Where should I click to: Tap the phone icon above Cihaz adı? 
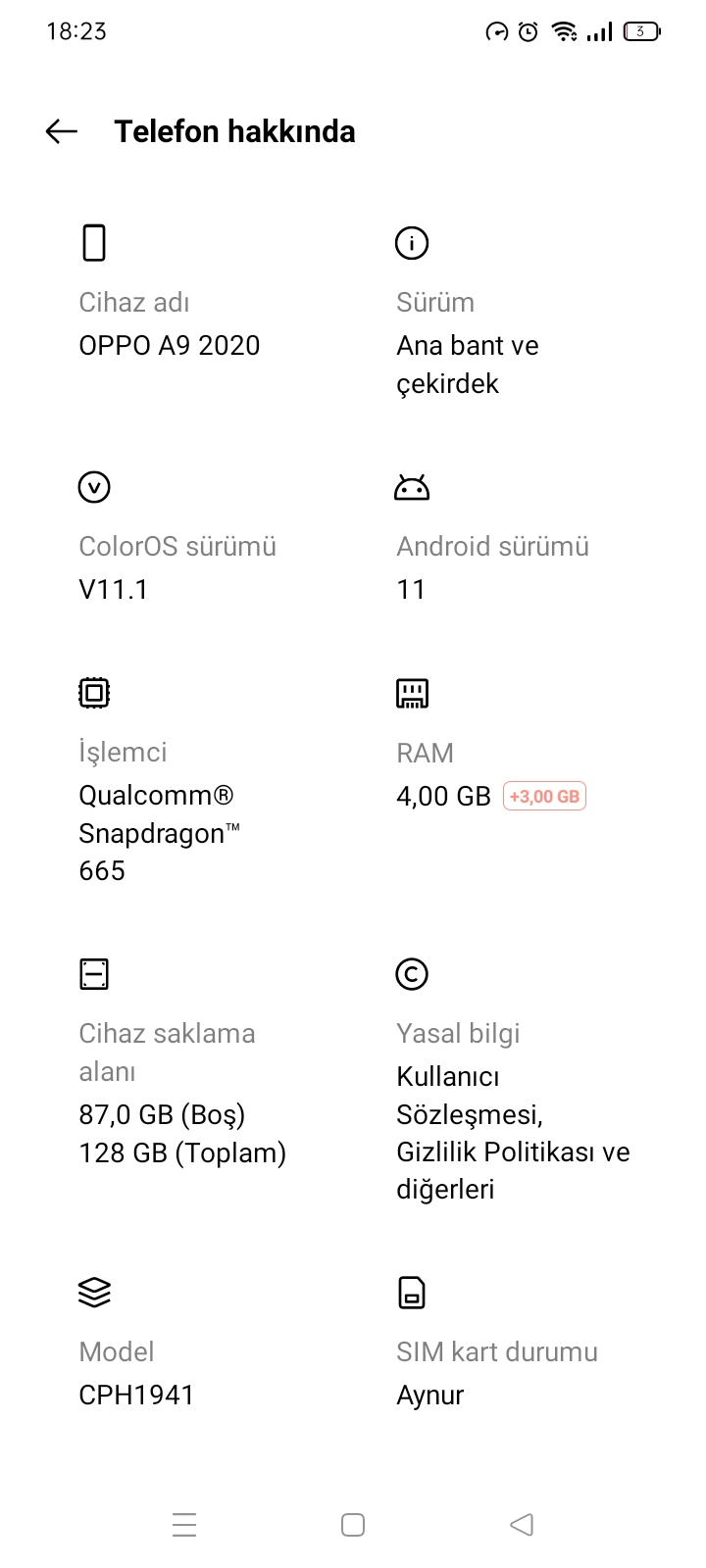click(x=94, y=243)
